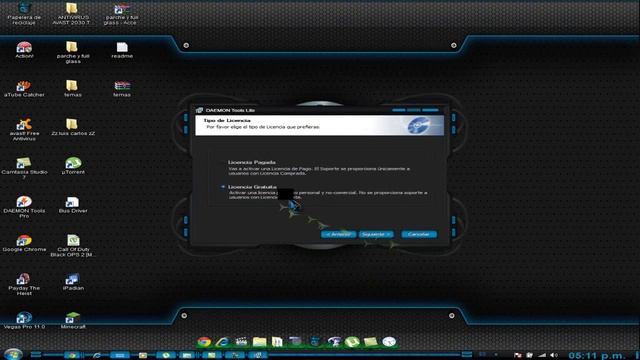
Task: Launch Minecraft from the desktop
Action: (73, 320)
